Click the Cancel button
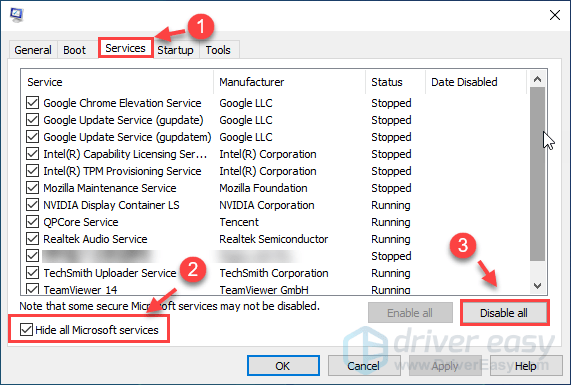This screenshot has width=571, height=385. 363,366
